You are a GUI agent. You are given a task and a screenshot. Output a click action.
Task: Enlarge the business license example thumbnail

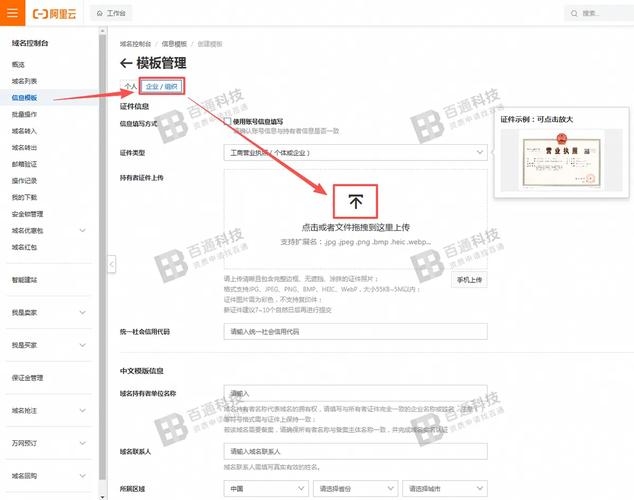[x=562, y=160]
